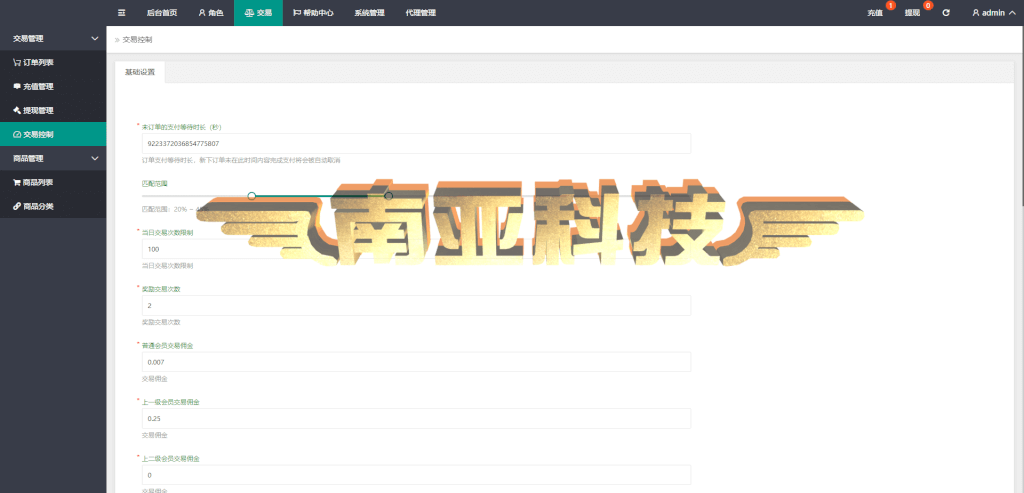Image resolution: width=1024 pixels, height=493 pixels.
Task: Click the shopping cart icon beside 商品列表
Action: pos(17,183)
